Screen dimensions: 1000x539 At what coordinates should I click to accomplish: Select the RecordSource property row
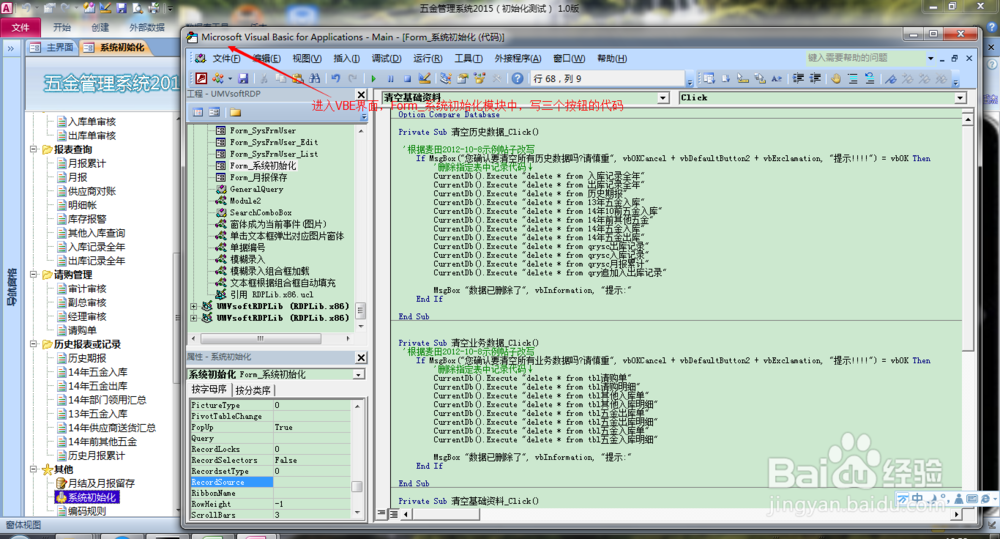(x=270, y=482)
